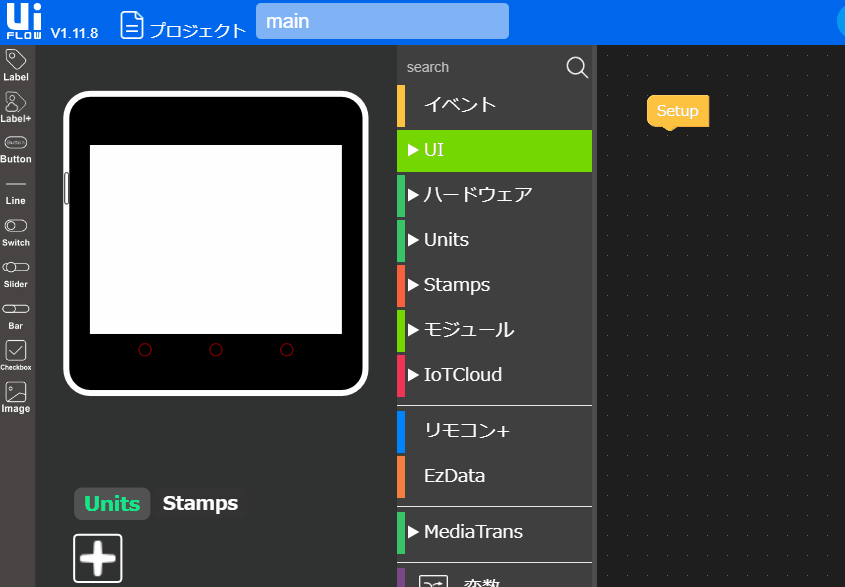Switch to the Units tab
Screen dimensions: 845x587
point(111,503)
